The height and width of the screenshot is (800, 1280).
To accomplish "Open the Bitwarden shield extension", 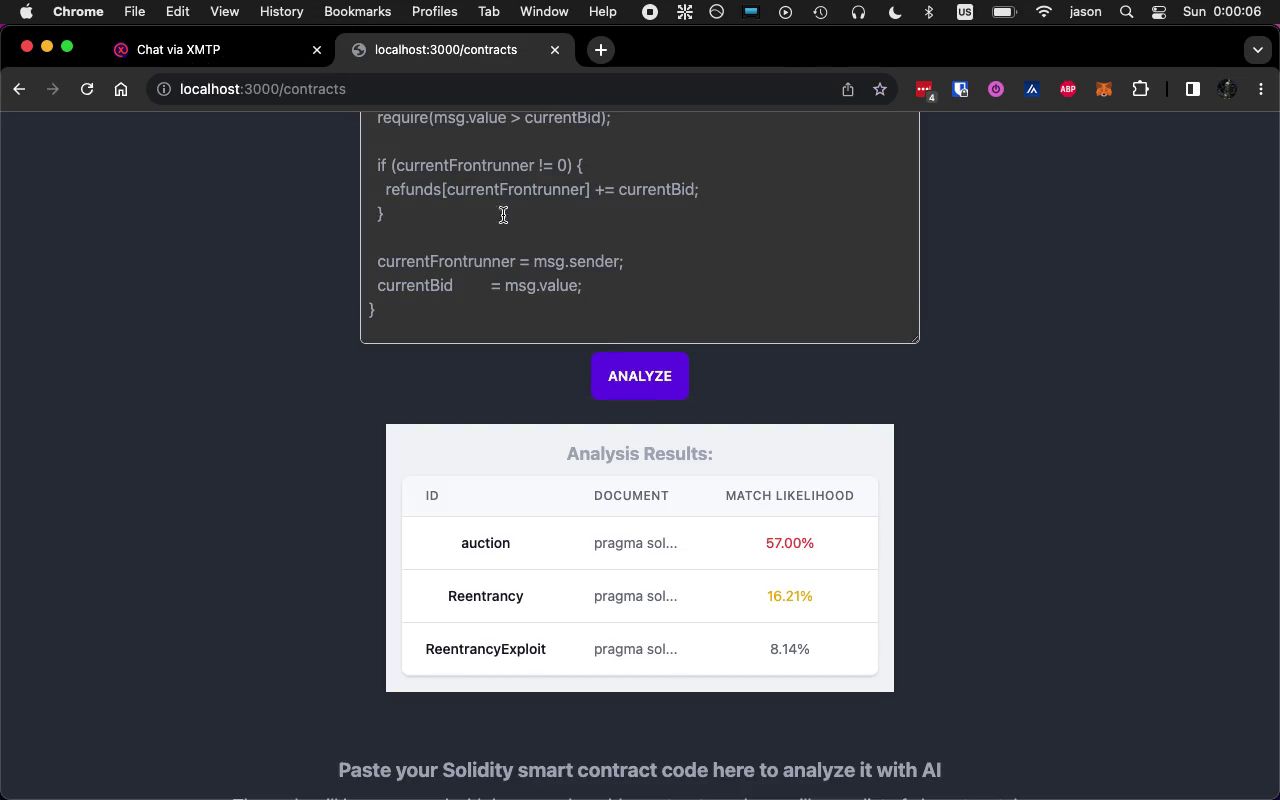I will pos(961,89).
